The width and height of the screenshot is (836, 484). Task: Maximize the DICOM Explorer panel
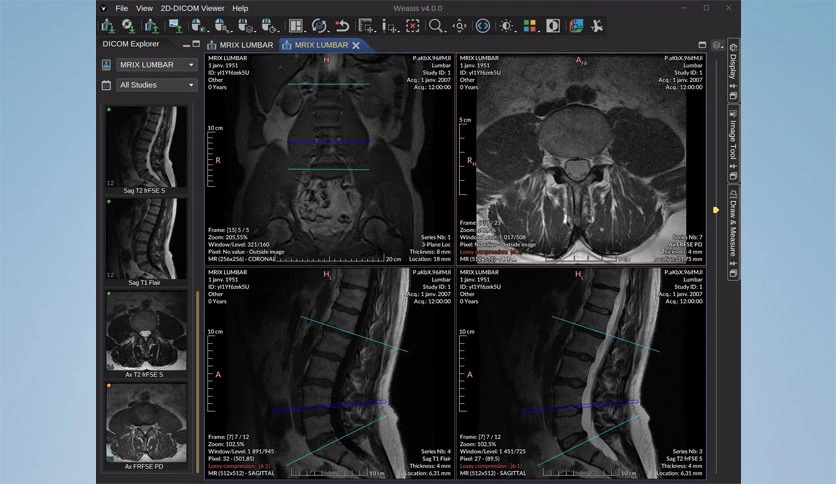pyautogui.click(x=196, y=44)
